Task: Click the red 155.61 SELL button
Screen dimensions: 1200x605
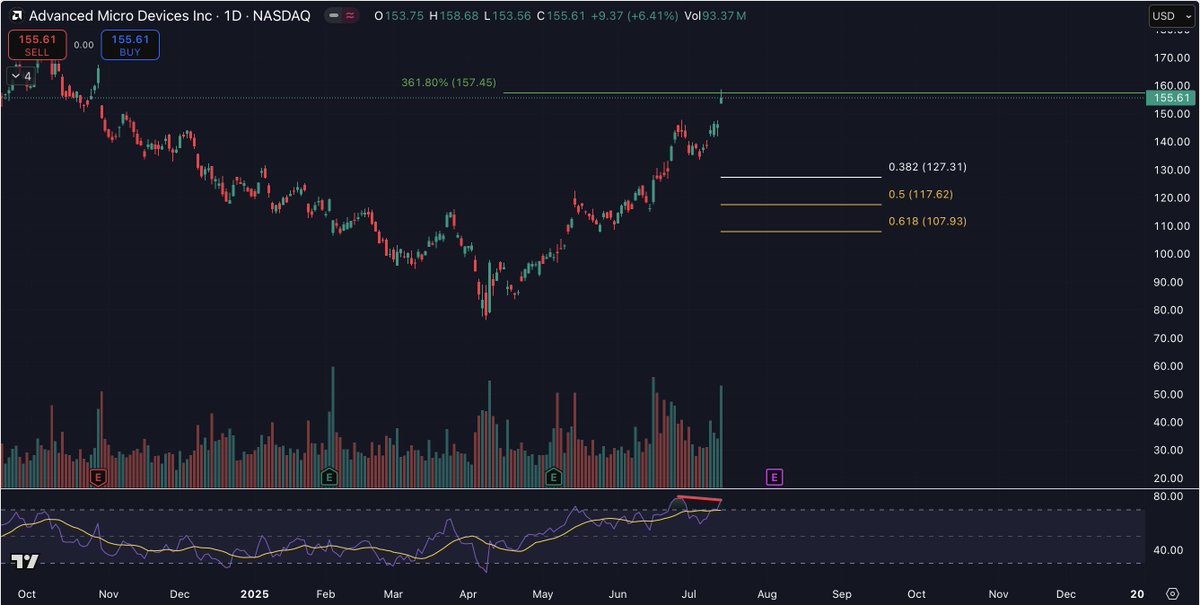Action: point(37,45)
